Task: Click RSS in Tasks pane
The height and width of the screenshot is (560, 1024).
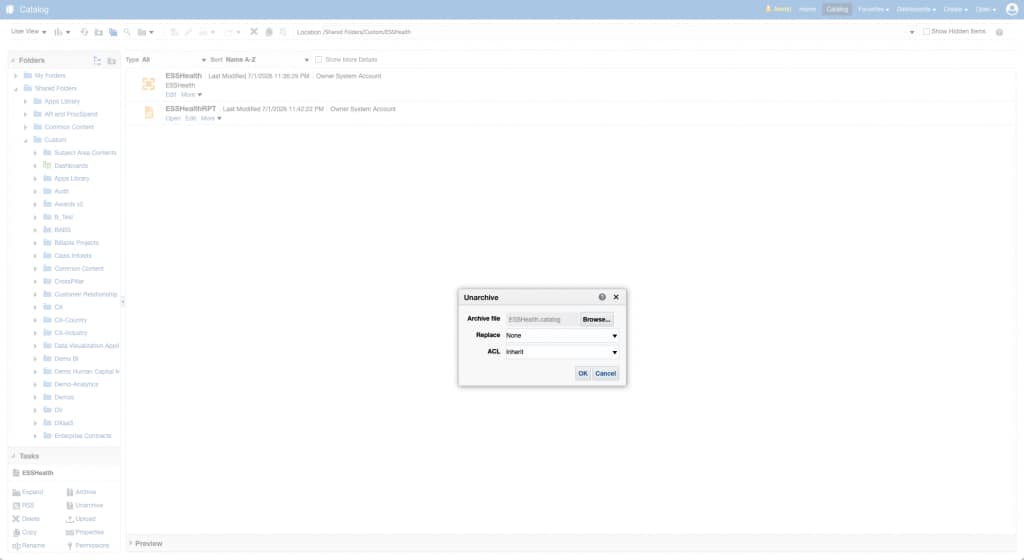Action: [23, 505]
